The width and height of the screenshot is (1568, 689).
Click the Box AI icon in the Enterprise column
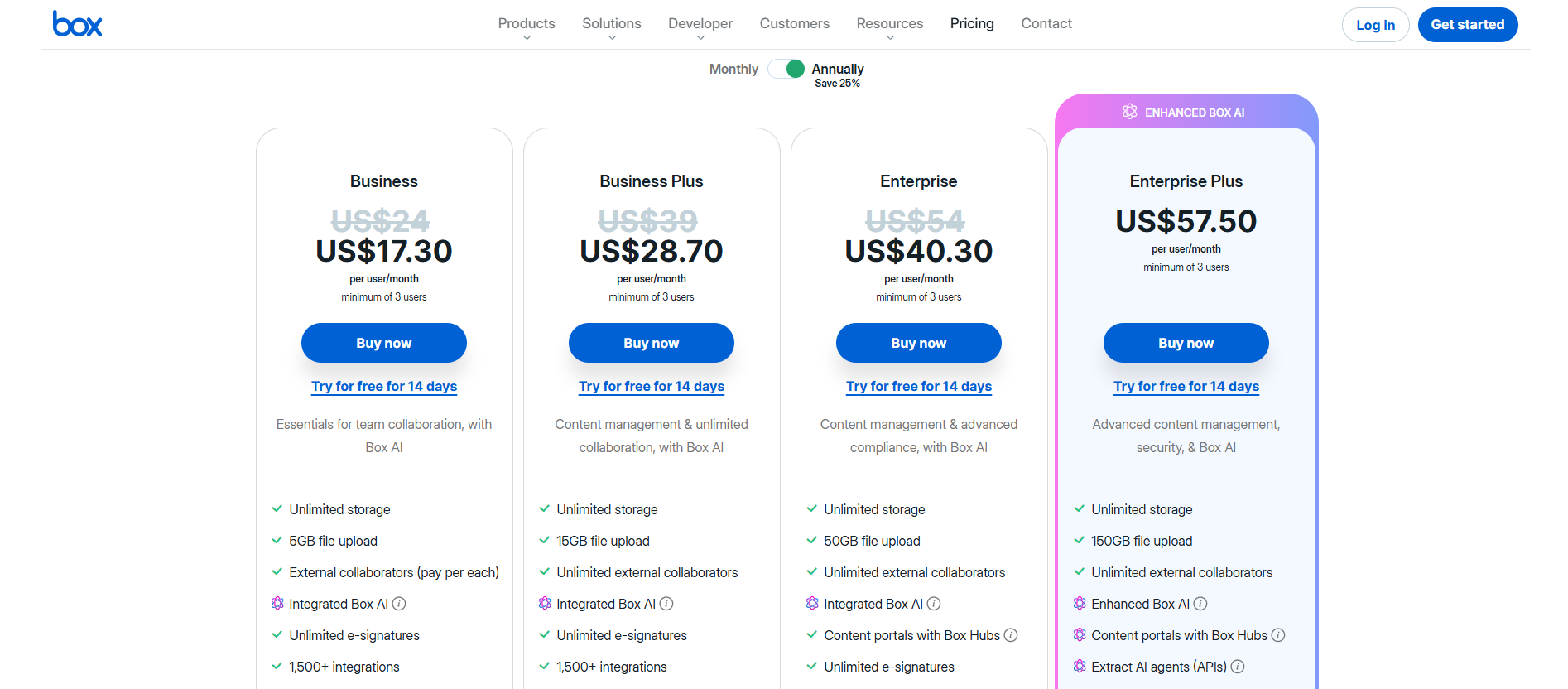[814, 604]
